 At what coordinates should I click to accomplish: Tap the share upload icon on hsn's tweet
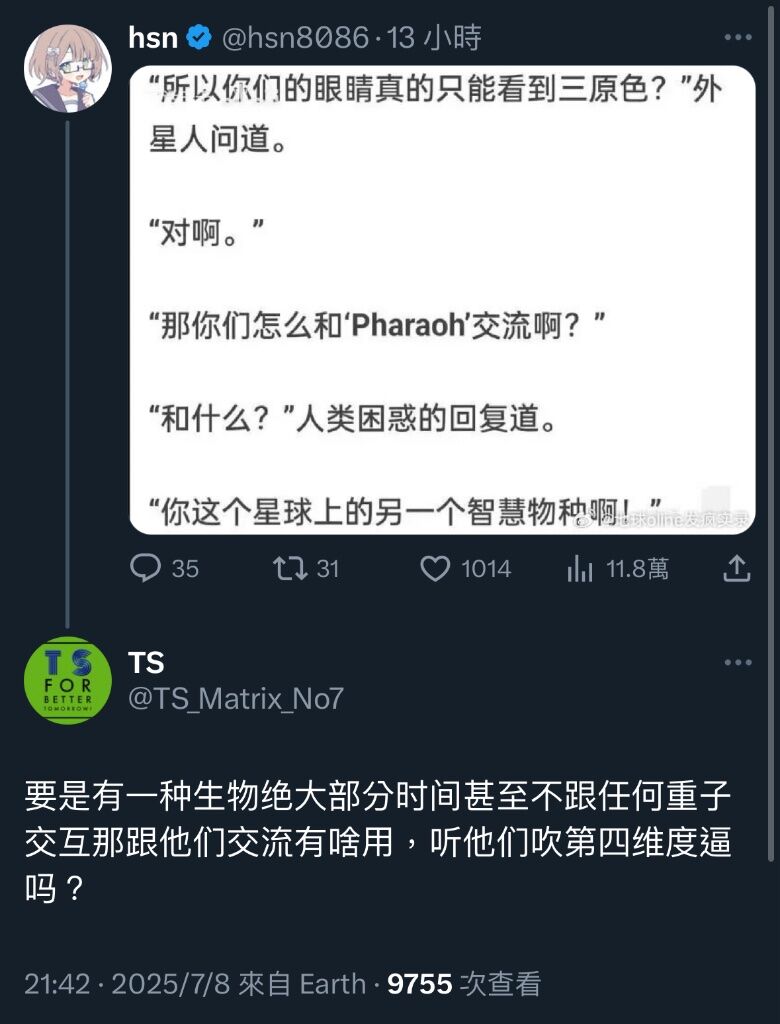coord(736,568)
